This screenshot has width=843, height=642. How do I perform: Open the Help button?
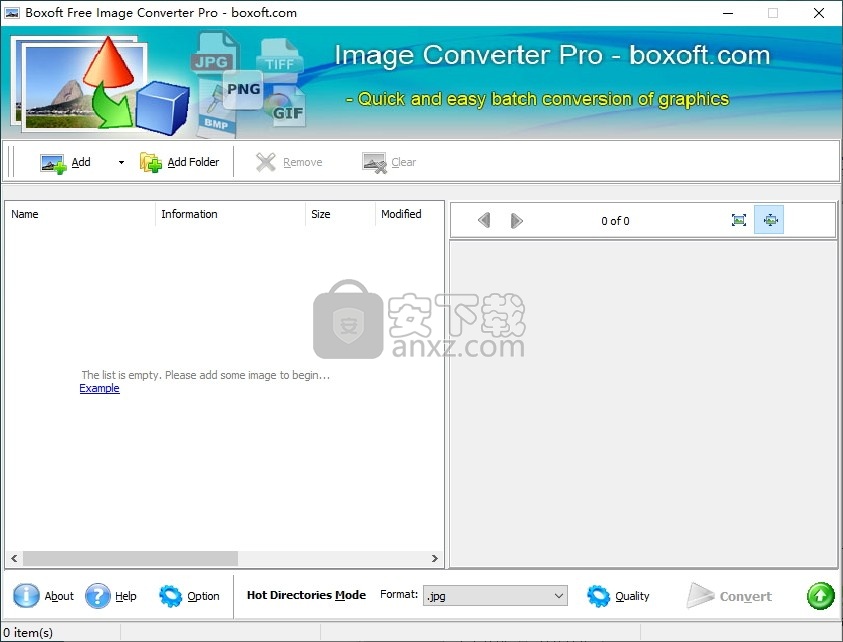point(111,596)
